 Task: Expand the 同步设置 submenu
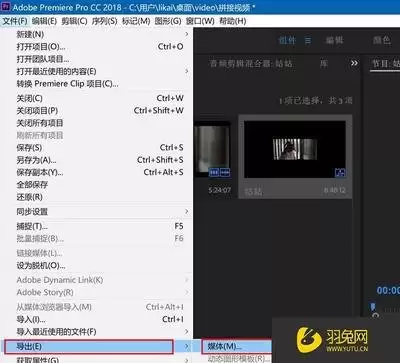[x=96, y=211]
